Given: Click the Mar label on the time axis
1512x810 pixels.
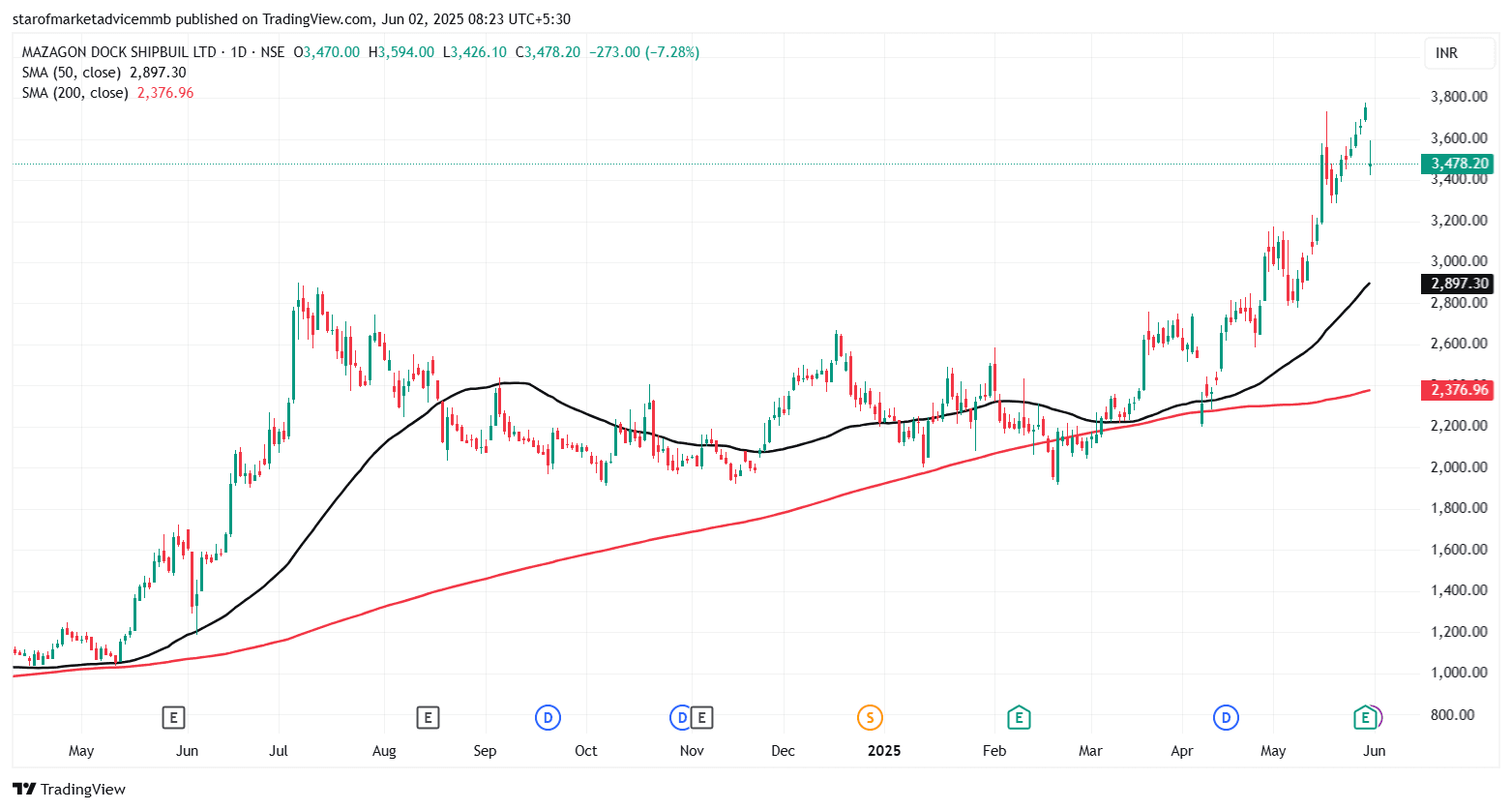Looking at the screenshot, I should 1090,751.
